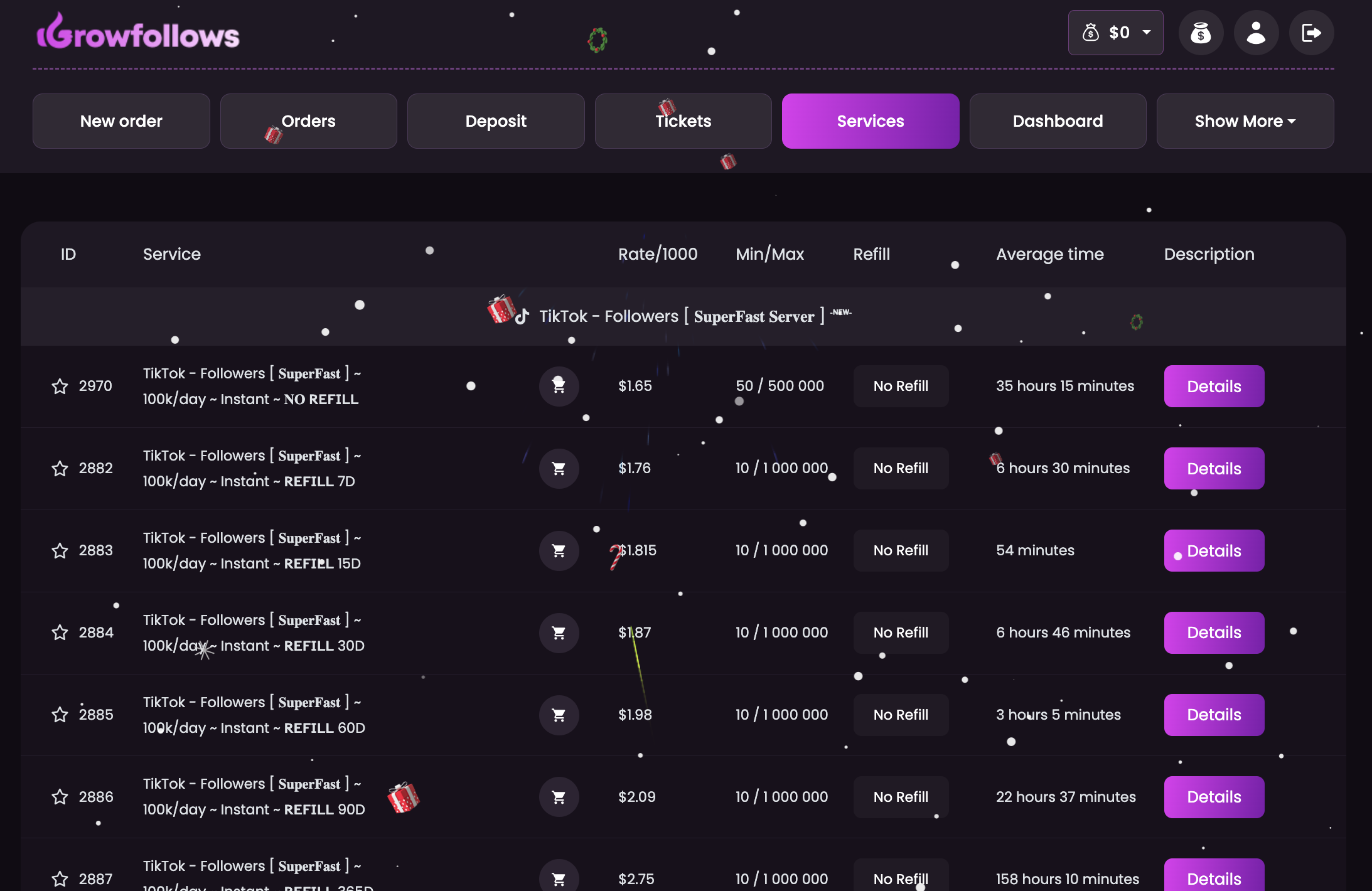The image size is (1372, 891).
Task: Click the ID column header
Action: pyautogui.click(x=68, y=254)
